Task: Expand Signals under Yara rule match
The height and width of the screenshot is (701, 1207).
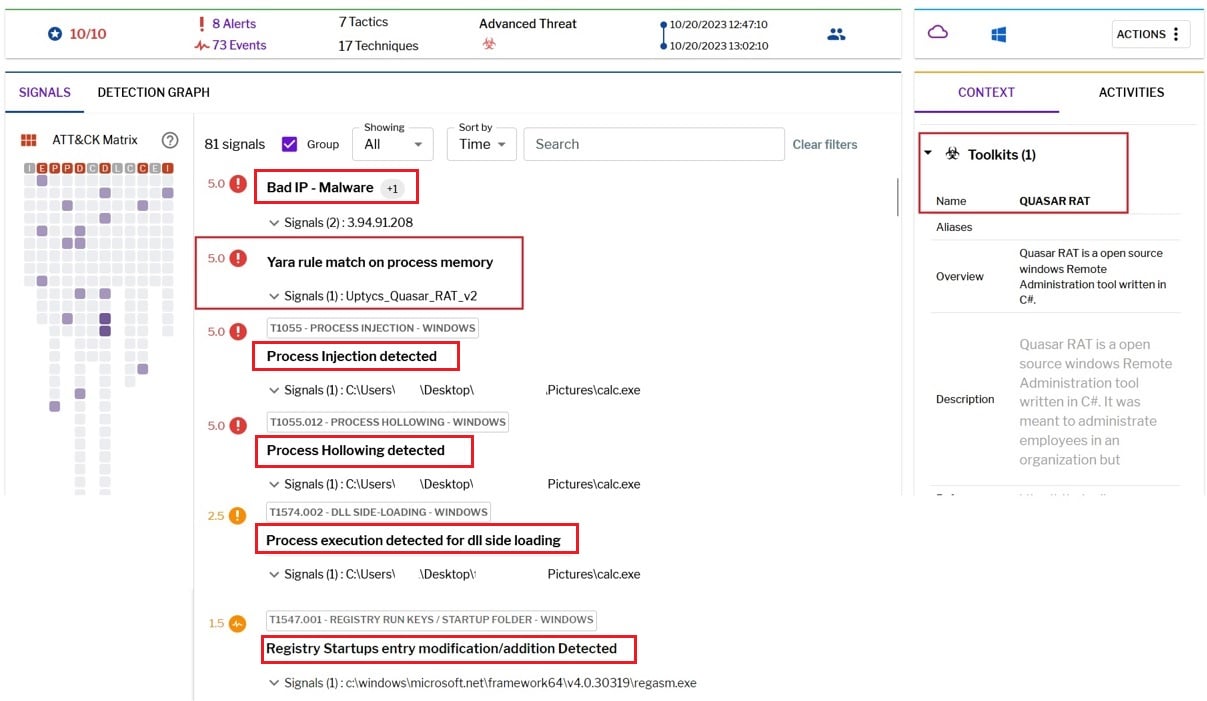Action: (x=275, y=296)
